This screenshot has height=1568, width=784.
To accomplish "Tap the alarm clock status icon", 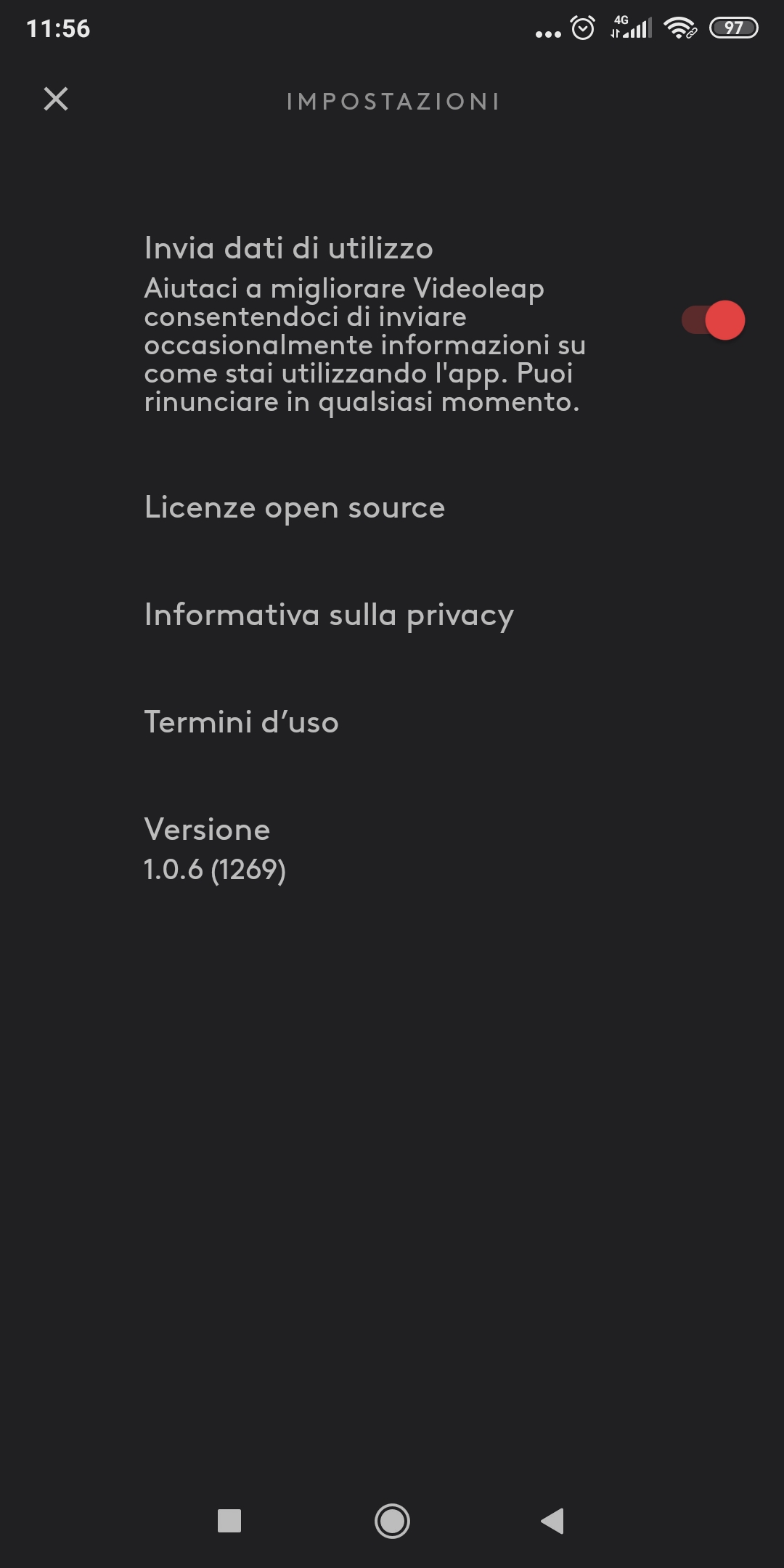I will pos(583,28).
